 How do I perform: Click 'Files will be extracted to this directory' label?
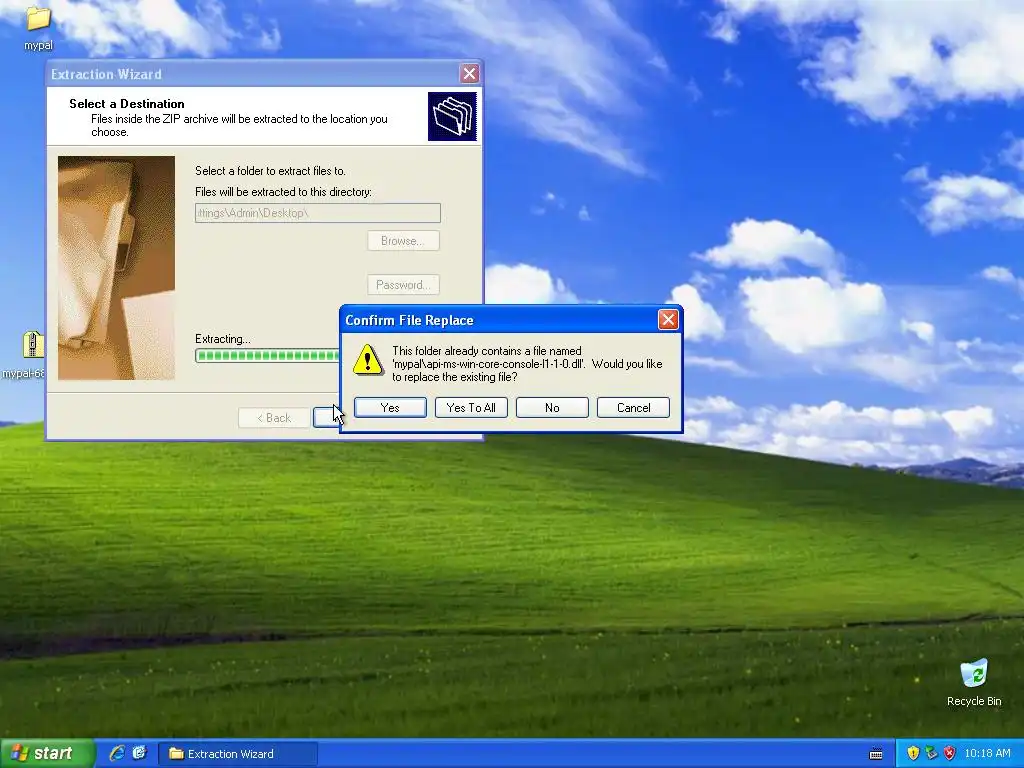[x=283, y=192]
